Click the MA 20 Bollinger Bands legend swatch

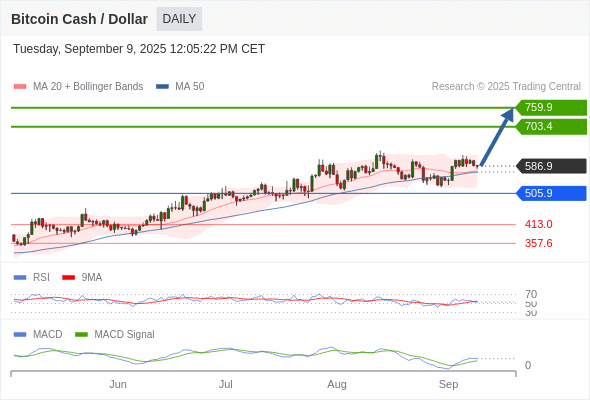click(x=20, y=87)
